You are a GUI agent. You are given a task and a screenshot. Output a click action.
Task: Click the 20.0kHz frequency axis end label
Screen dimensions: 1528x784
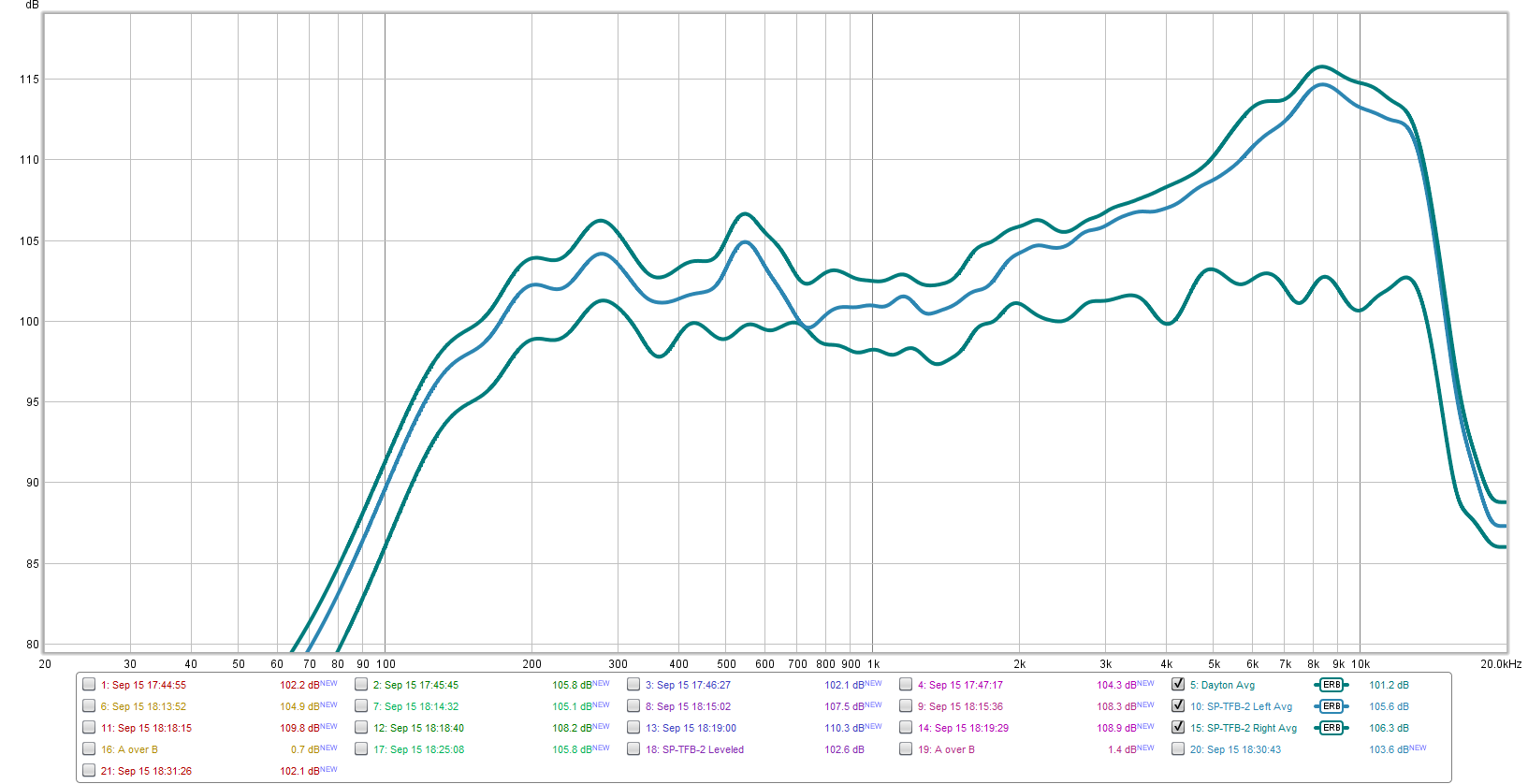(x=1501, y=664)
